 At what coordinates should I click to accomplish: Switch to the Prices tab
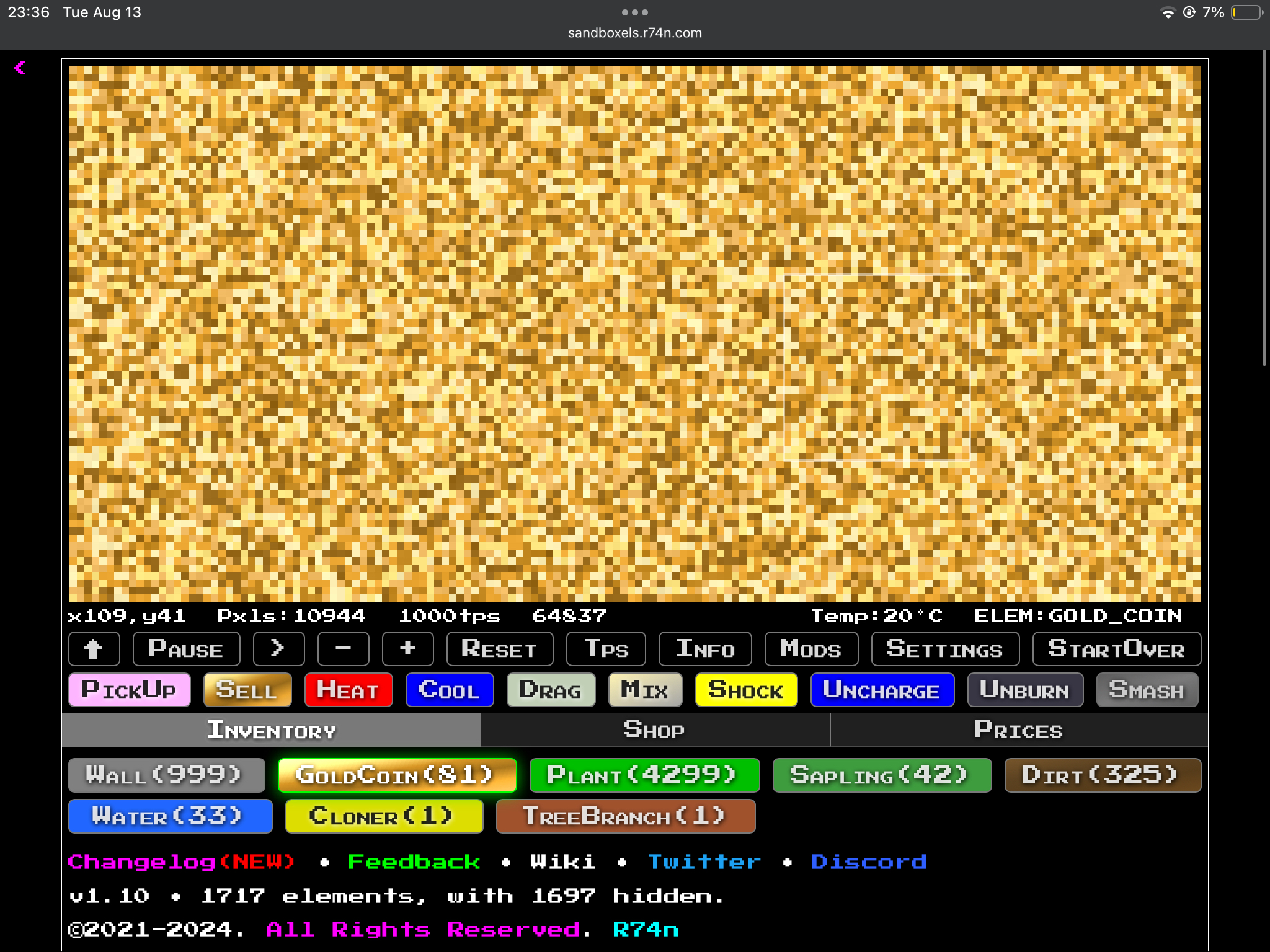coord(1018,729)
